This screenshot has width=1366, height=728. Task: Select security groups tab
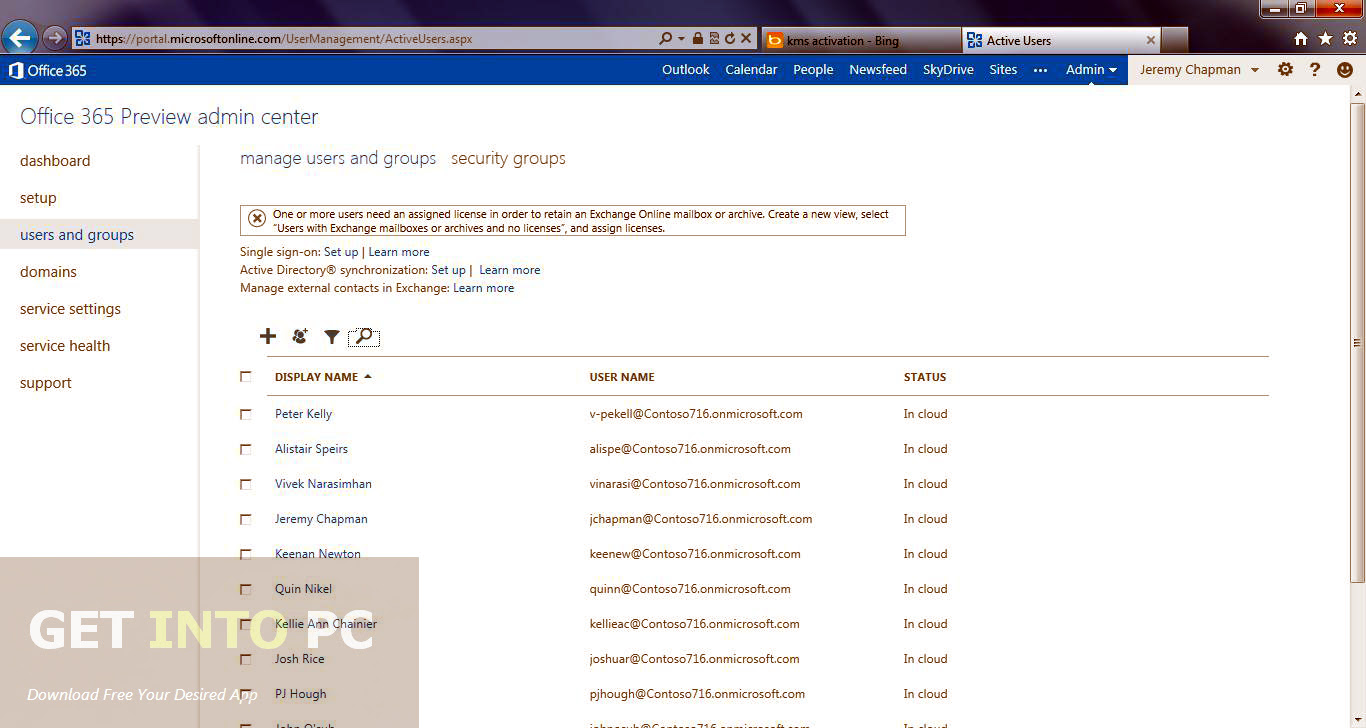[508, 158]
